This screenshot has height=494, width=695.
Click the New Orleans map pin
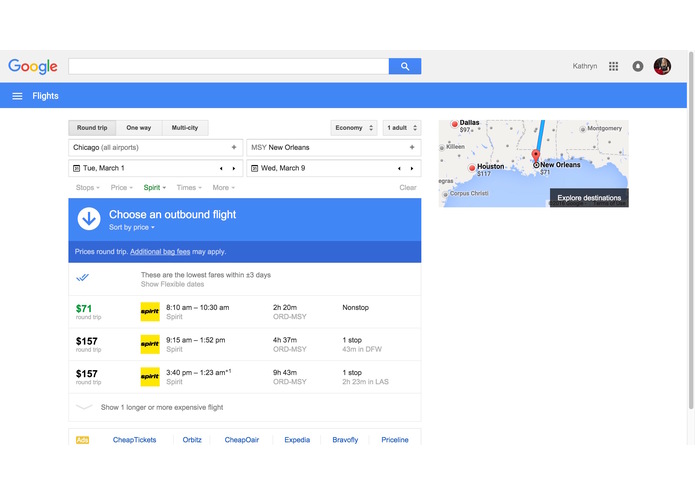coord(536,156)
